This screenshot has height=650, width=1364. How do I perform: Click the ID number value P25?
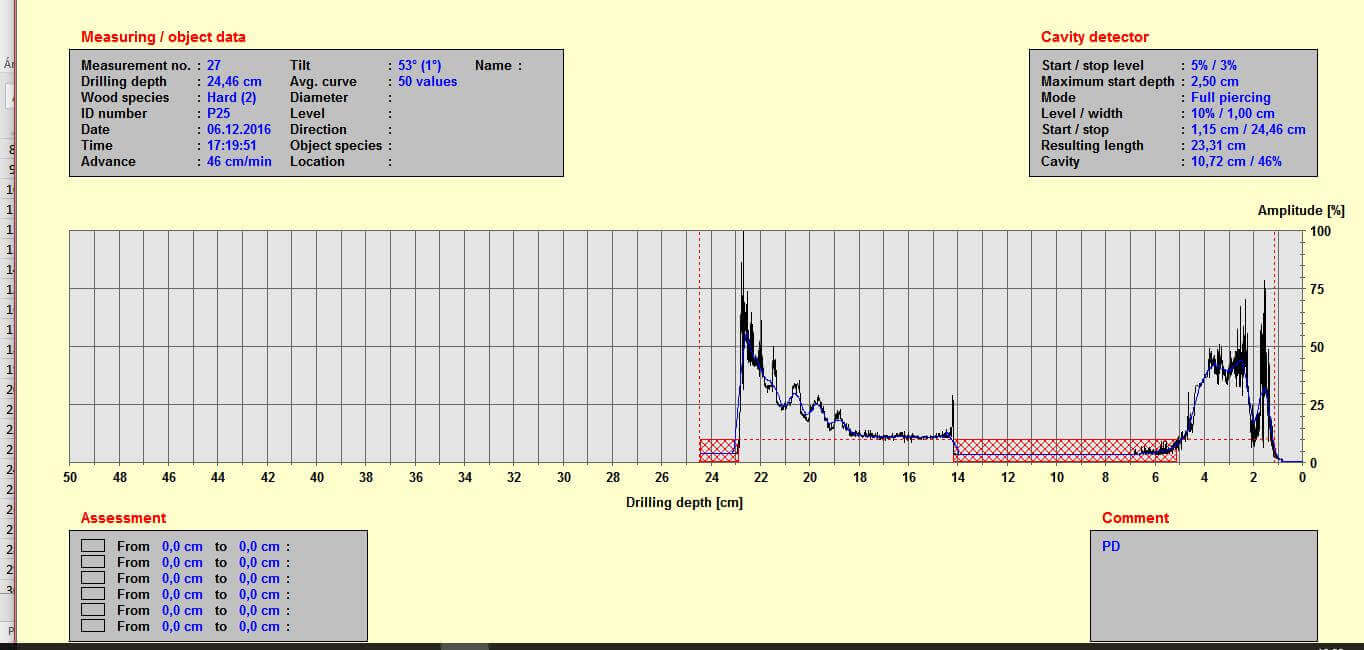pyautogui.click(x=218, y=114)
